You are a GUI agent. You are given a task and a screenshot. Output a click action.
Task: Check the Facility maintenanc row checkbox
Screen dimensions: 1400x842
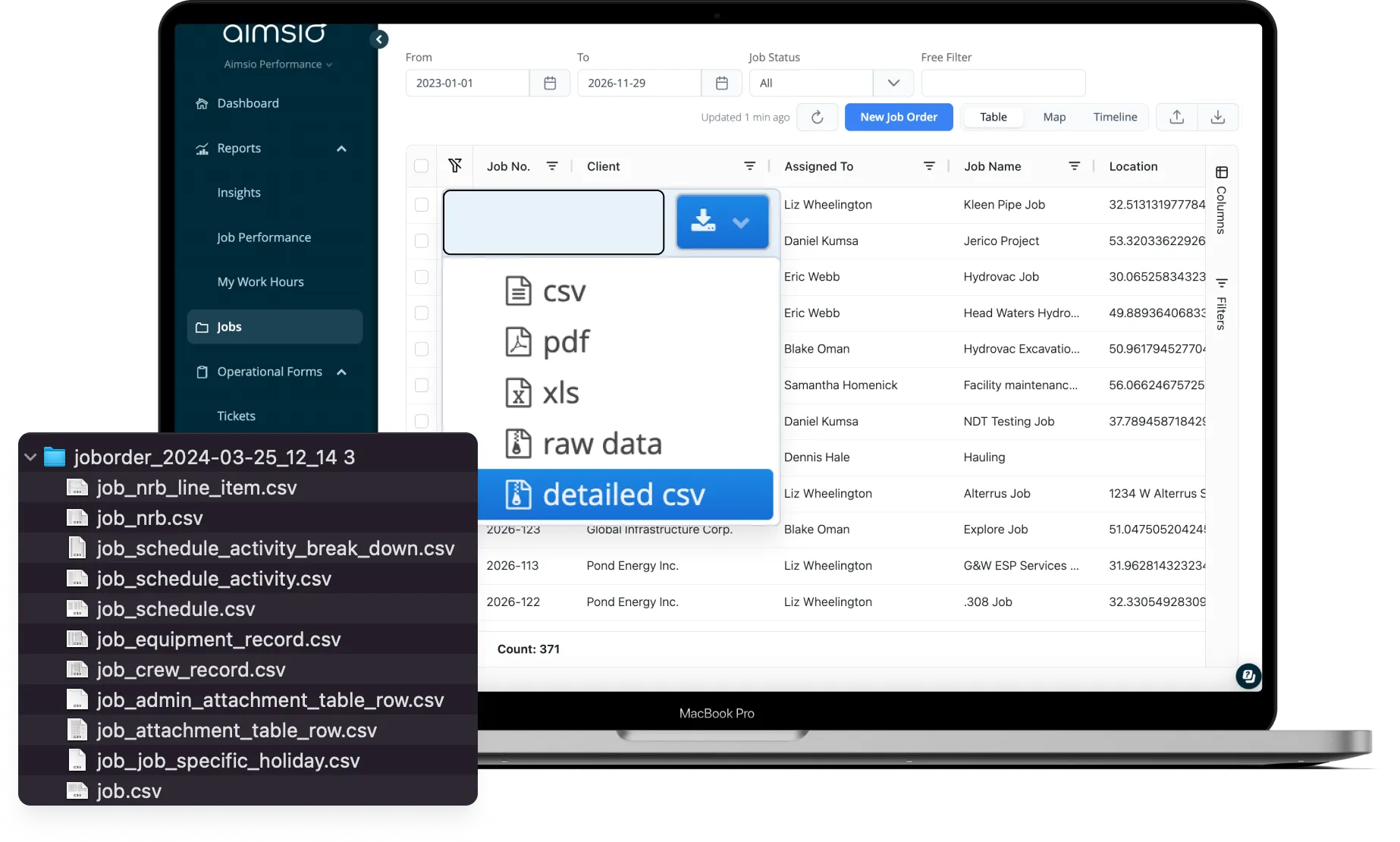pos(422,385)
